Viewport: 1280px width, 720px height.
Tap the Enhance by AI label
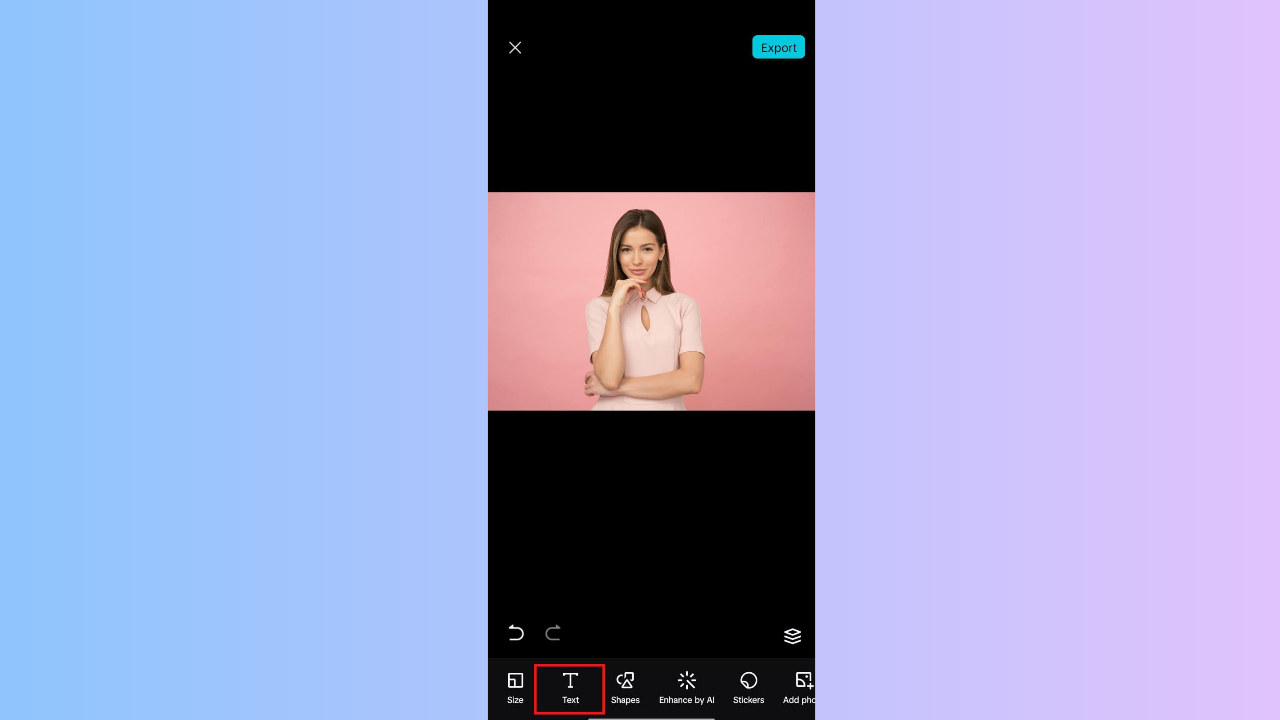tap(687, 699)
